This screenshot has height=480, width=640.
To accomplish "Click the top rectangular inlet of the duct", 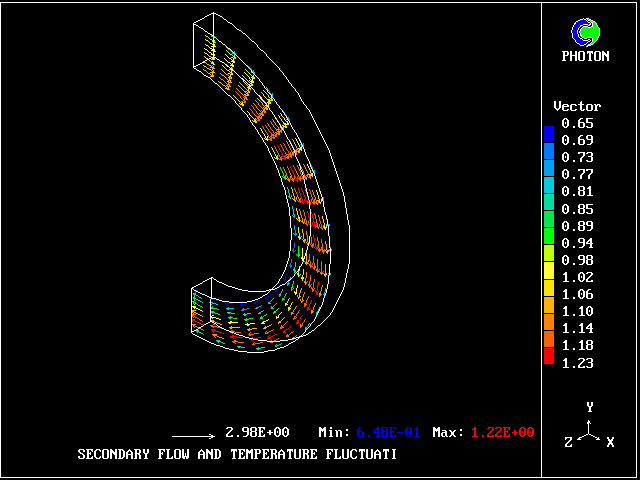I will [203, 46].
